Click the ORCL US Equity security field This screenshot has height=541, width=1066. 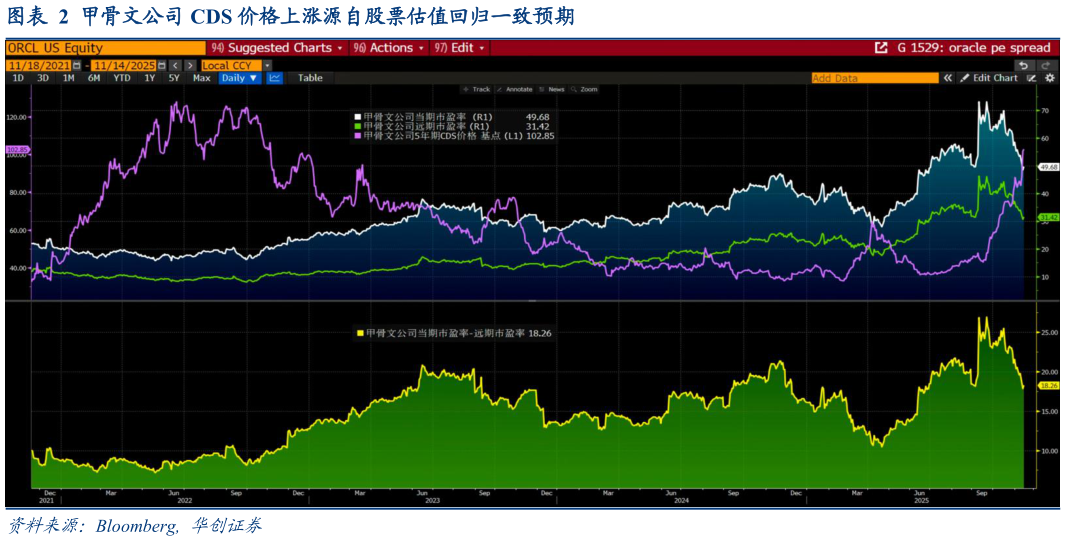click(105, 48)
